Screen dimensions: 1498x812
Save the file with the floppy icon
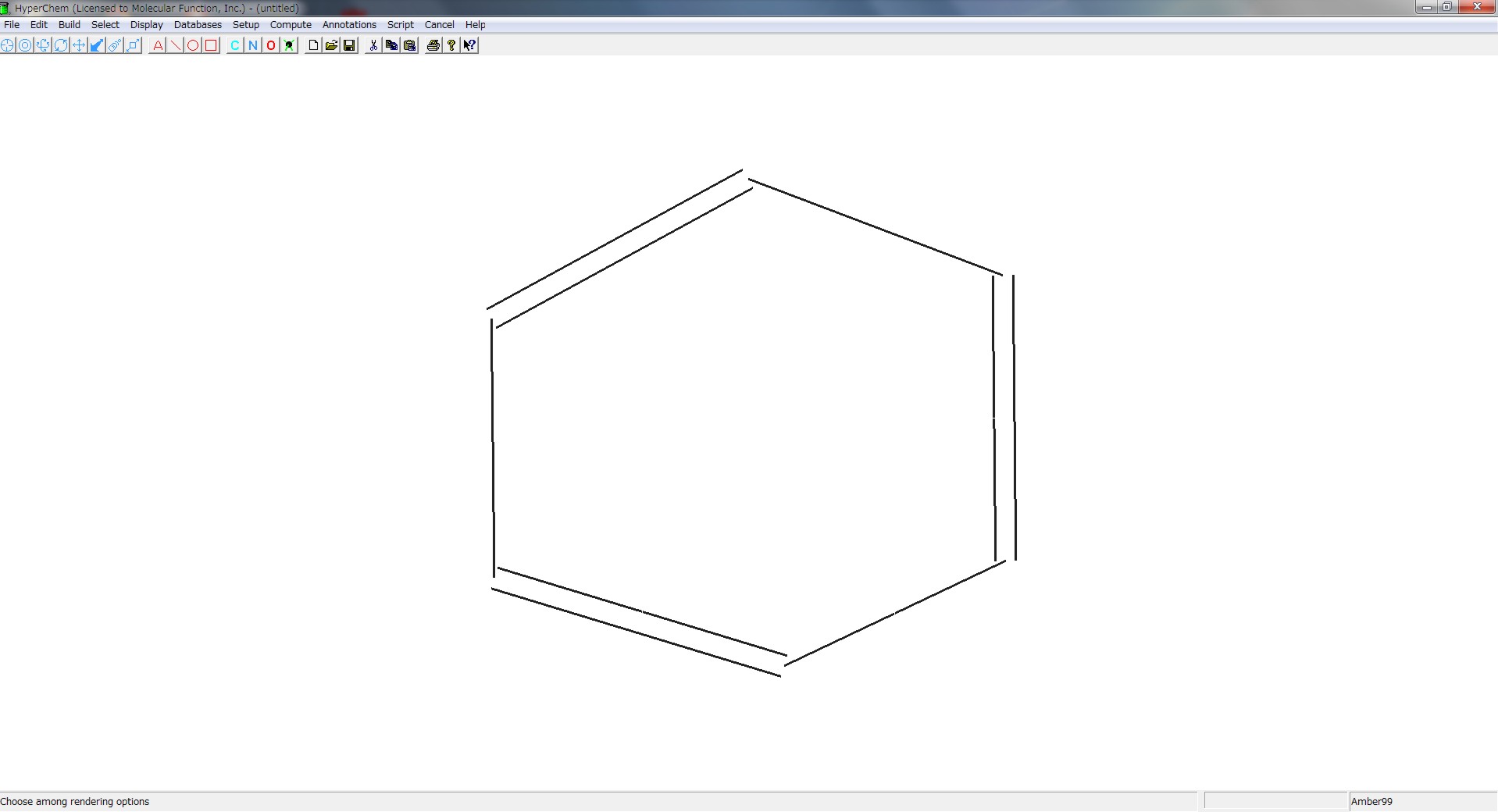pos(349,45)
